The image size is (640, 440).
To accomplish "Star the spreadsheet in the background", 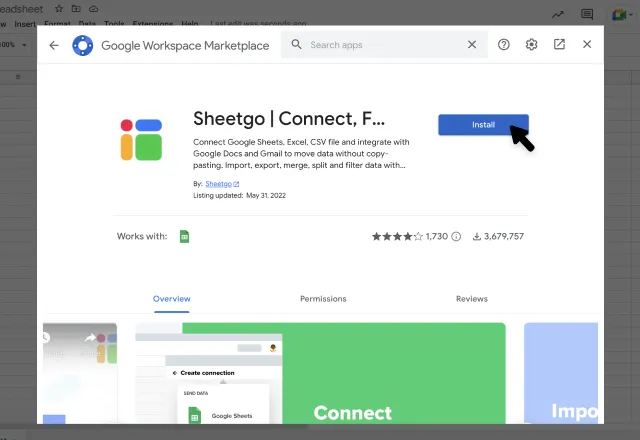I will (x=59, y=9).
